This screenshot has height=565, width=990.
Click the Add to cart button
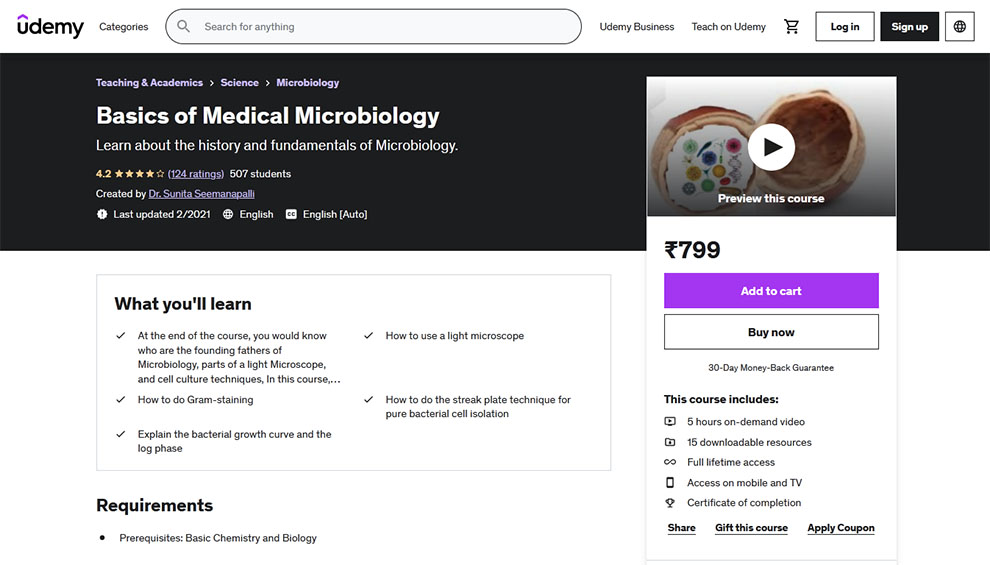(x=771, y=291)
